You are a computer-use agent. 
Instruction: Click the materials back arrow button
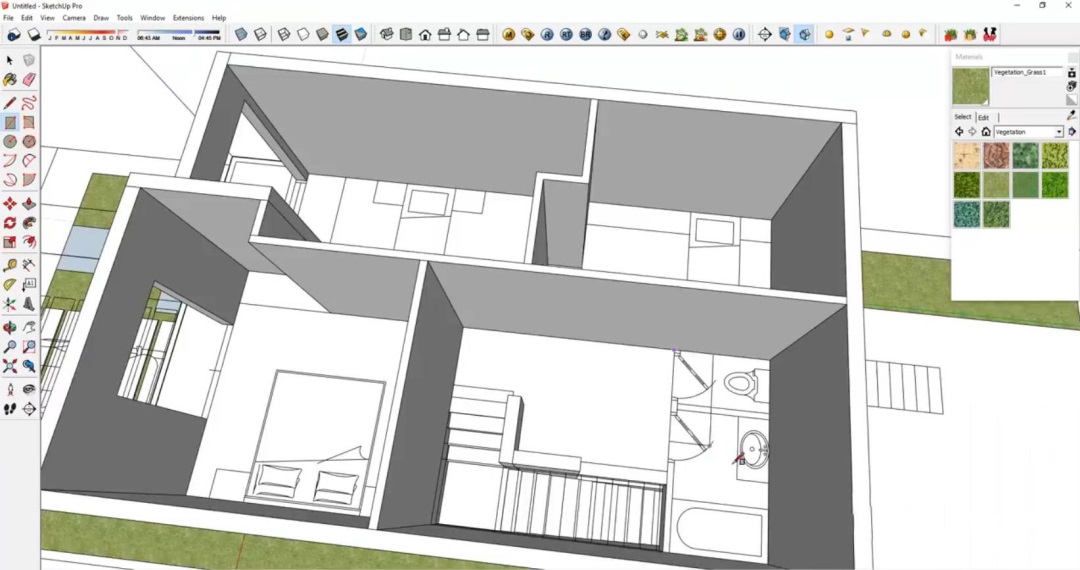pyautogui.click(x=959, y=132)
